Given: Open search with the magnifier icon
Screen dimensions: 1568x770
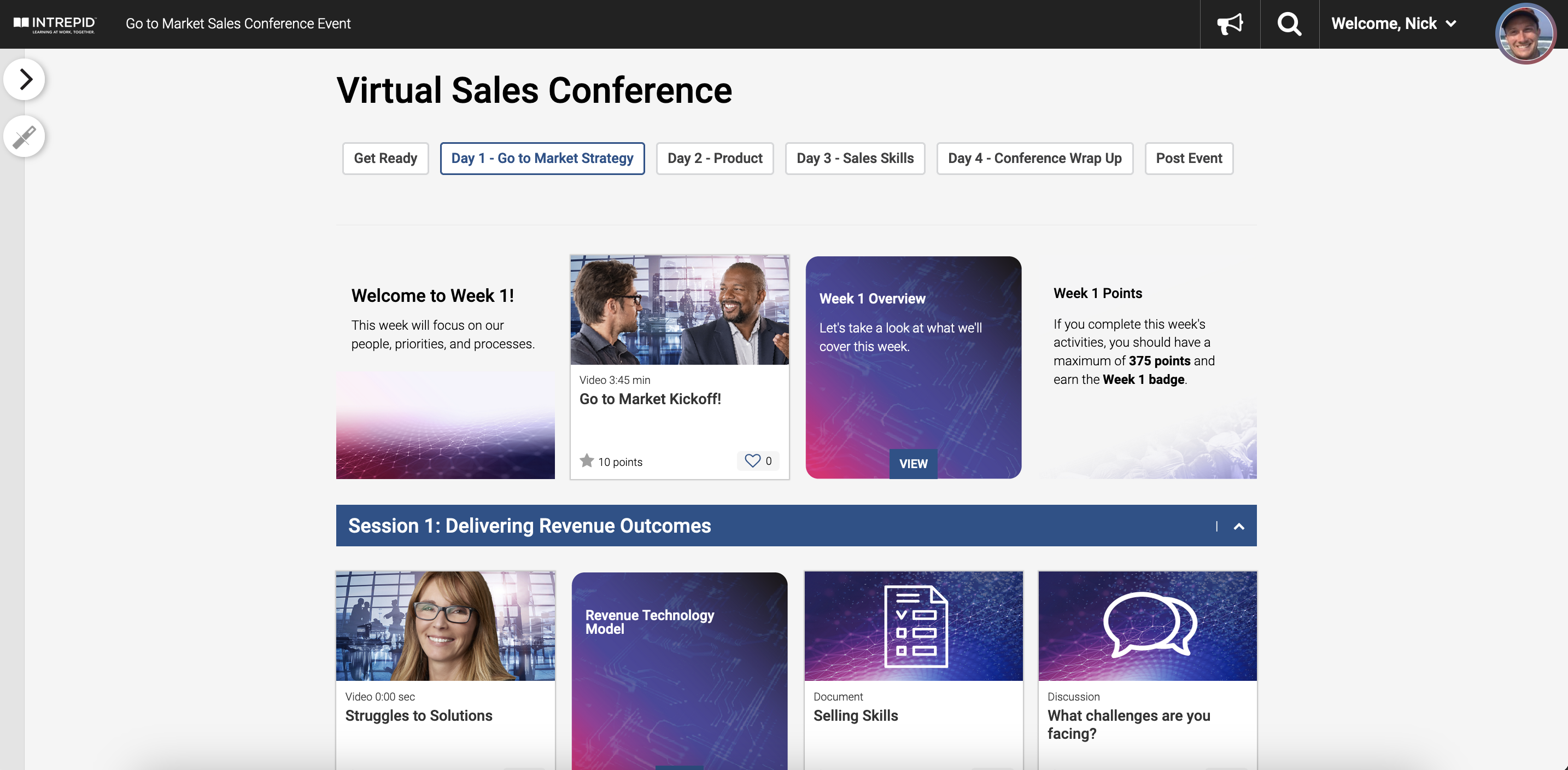Looking at the screenshot, I should pyautogui.click(x=1289, y=25).
